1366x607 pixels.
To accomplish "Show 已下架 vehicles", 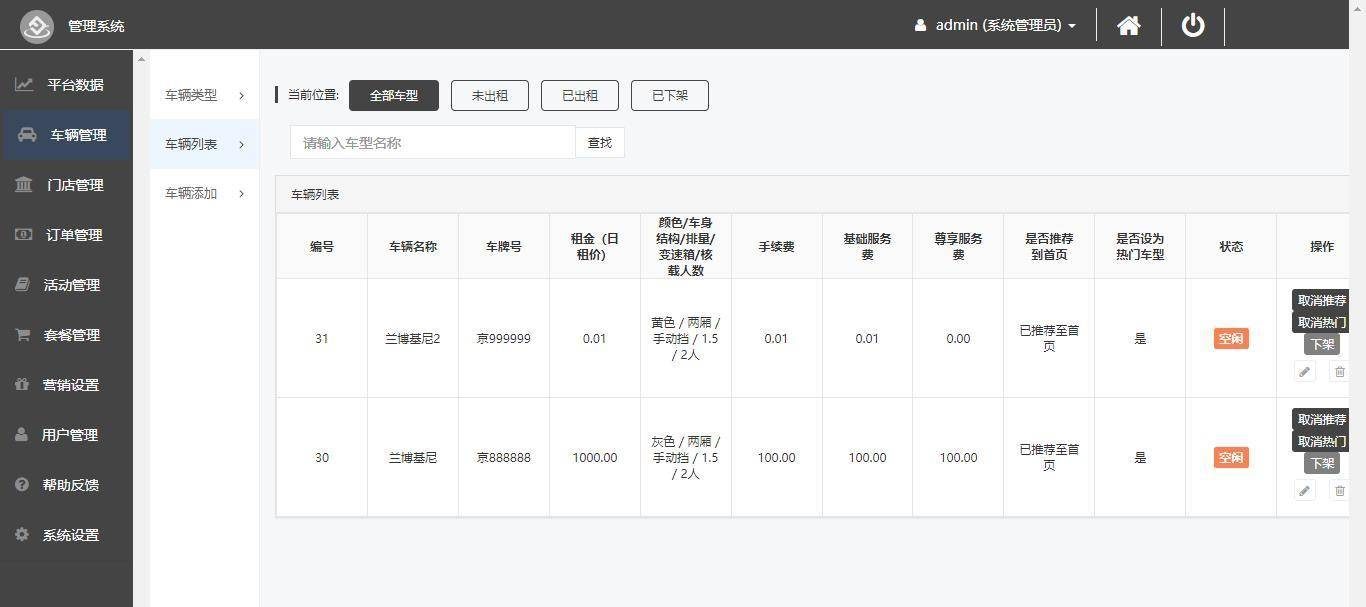I will 669,96.
